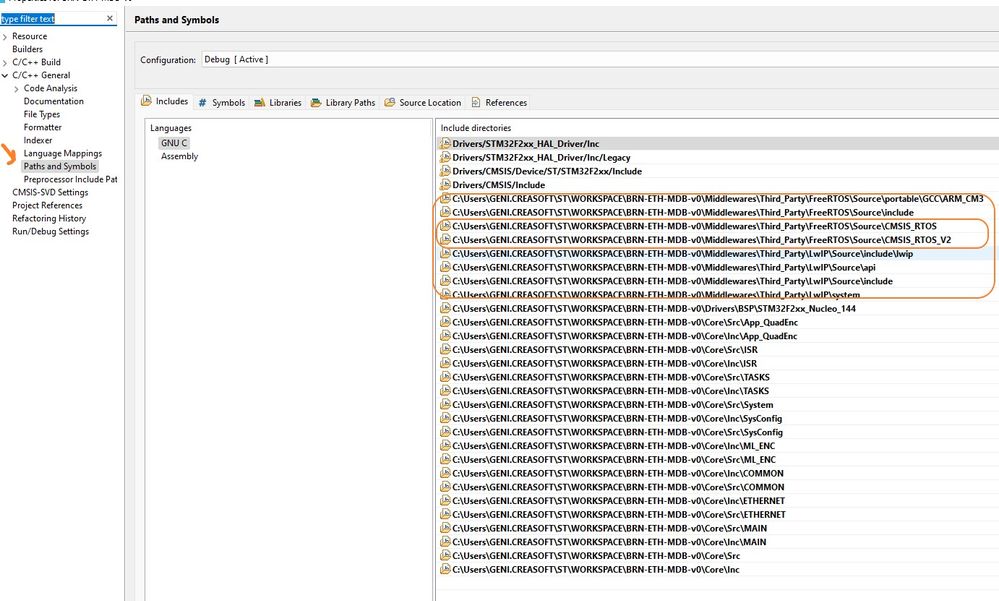Select the last Core\Src include path text

pos(596,556)
